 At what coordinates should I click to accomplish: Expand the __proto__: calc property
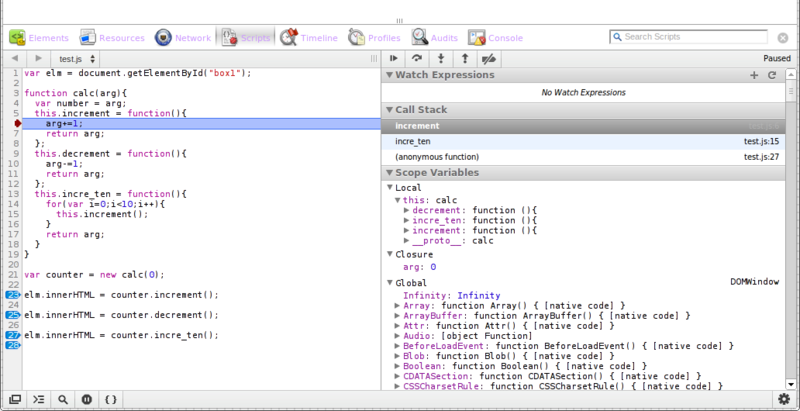click(x=407, y=241)
